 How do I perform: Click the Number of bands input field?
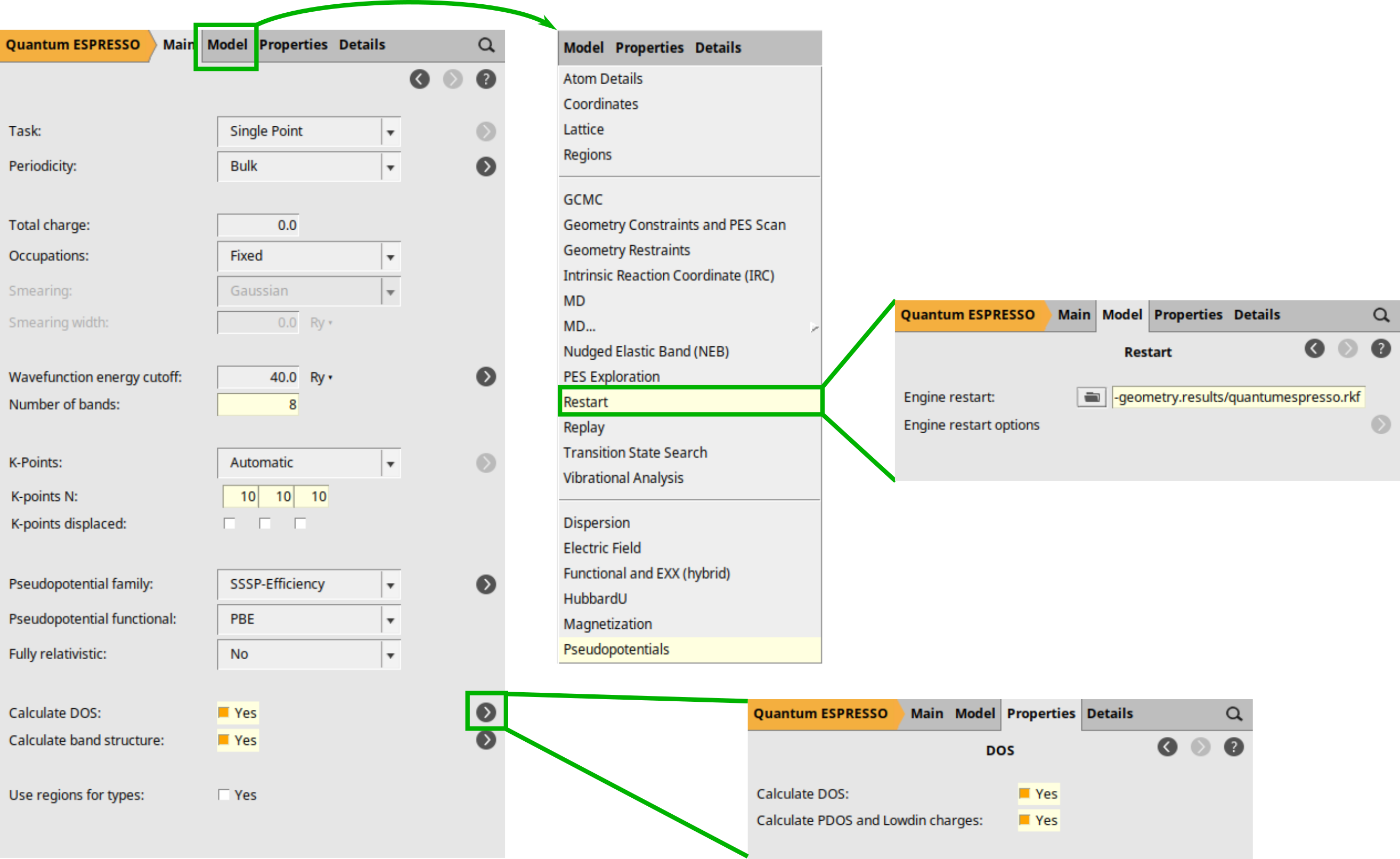pos(258,404)
